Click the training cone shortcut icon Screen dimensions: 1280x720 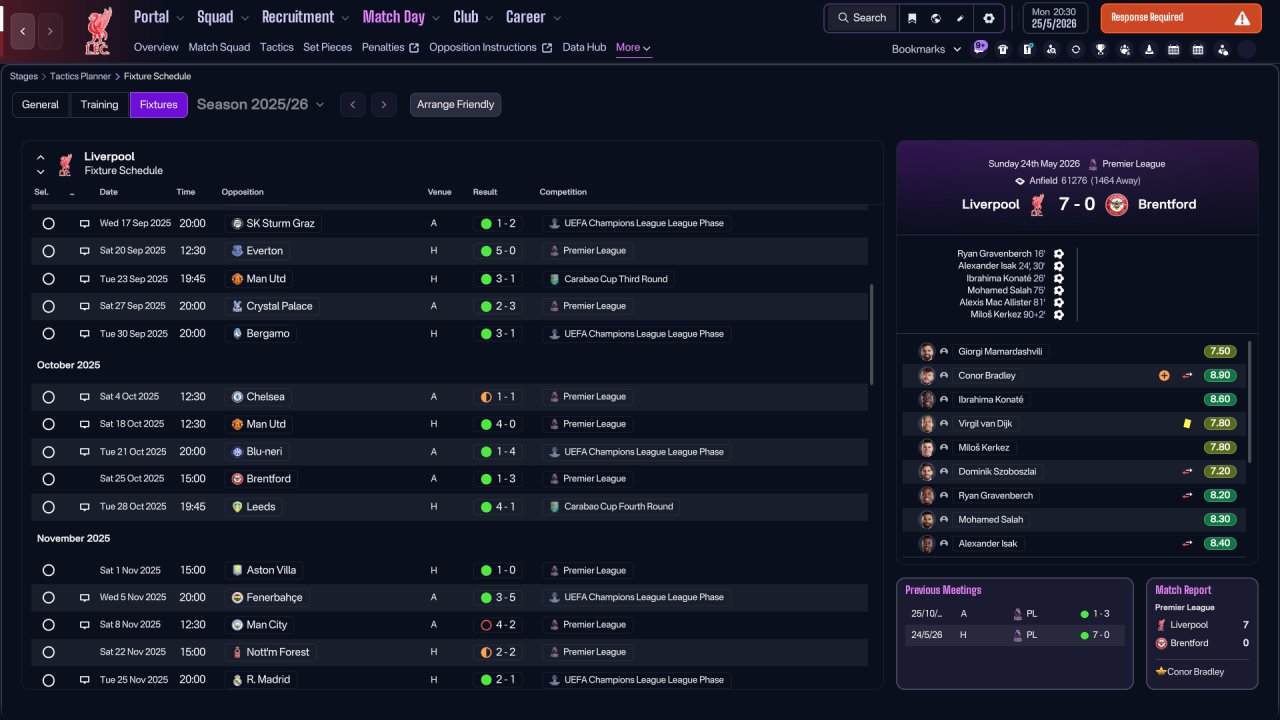(x=1149, y=49)
